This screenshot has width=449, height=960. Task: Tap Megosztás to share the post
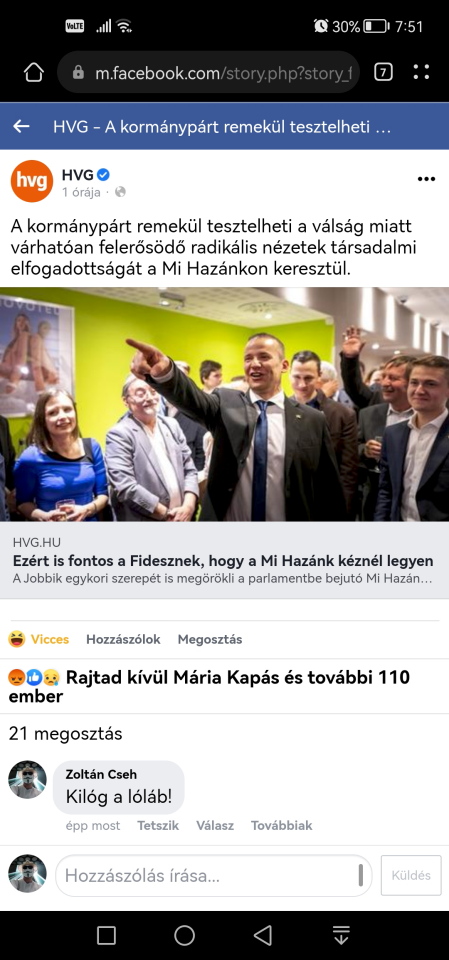click(209, 639)
